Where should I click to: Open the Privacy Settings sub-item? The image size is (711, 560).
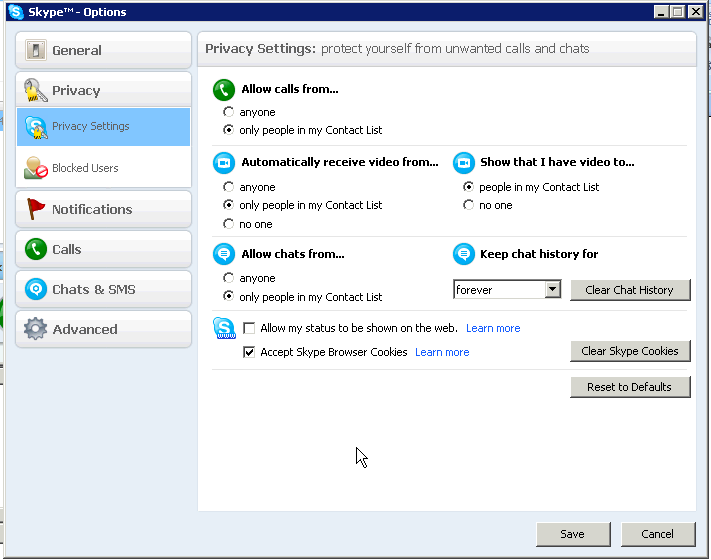click(90, 127)
